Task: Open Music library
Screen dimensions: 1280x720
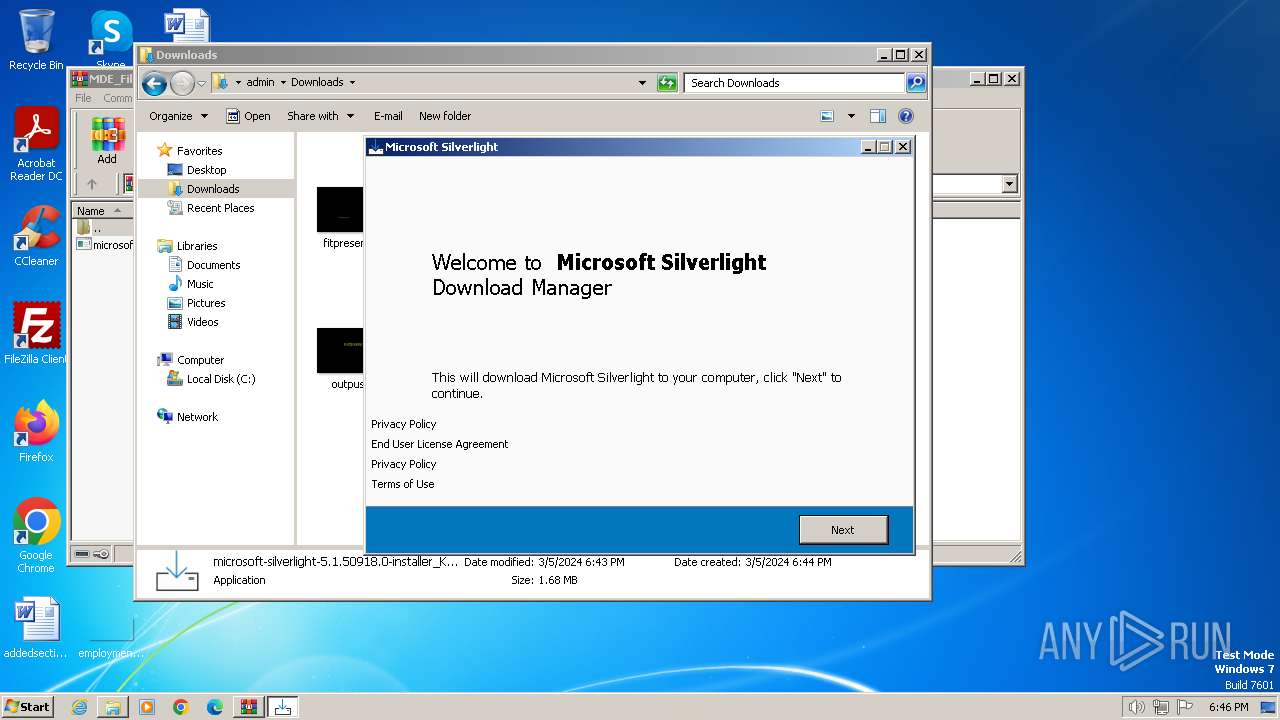Action: 200,284
